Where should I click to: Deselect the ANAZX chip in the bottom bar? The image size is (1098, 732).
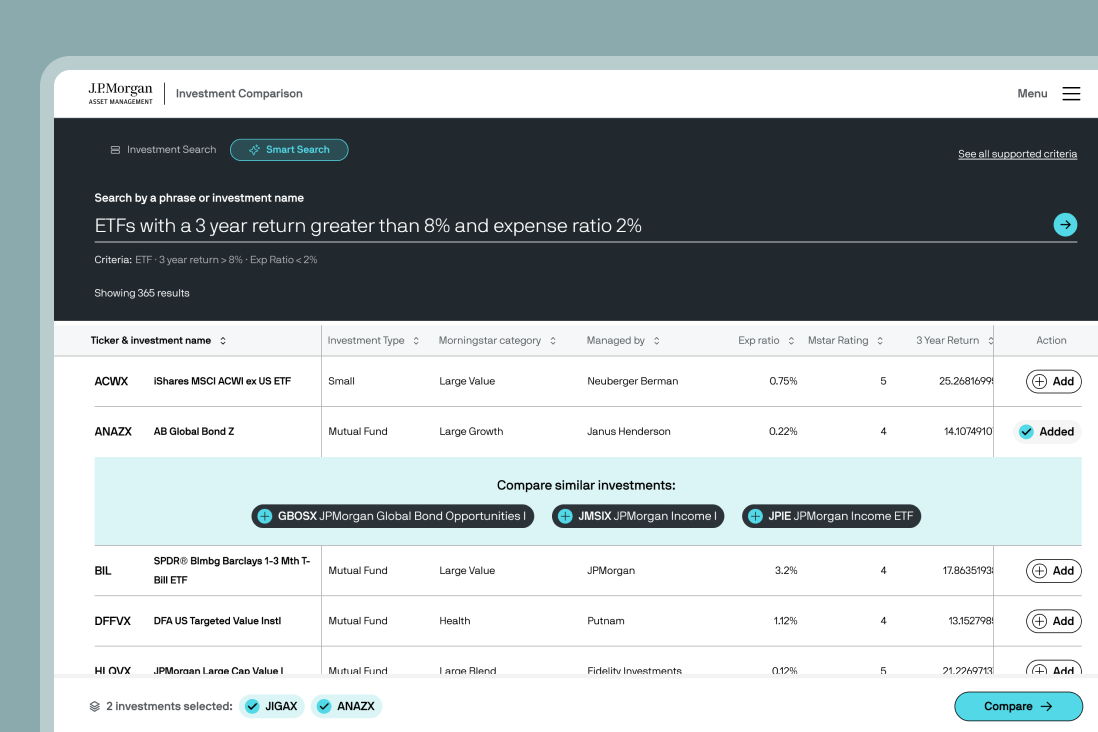point(347,706)
